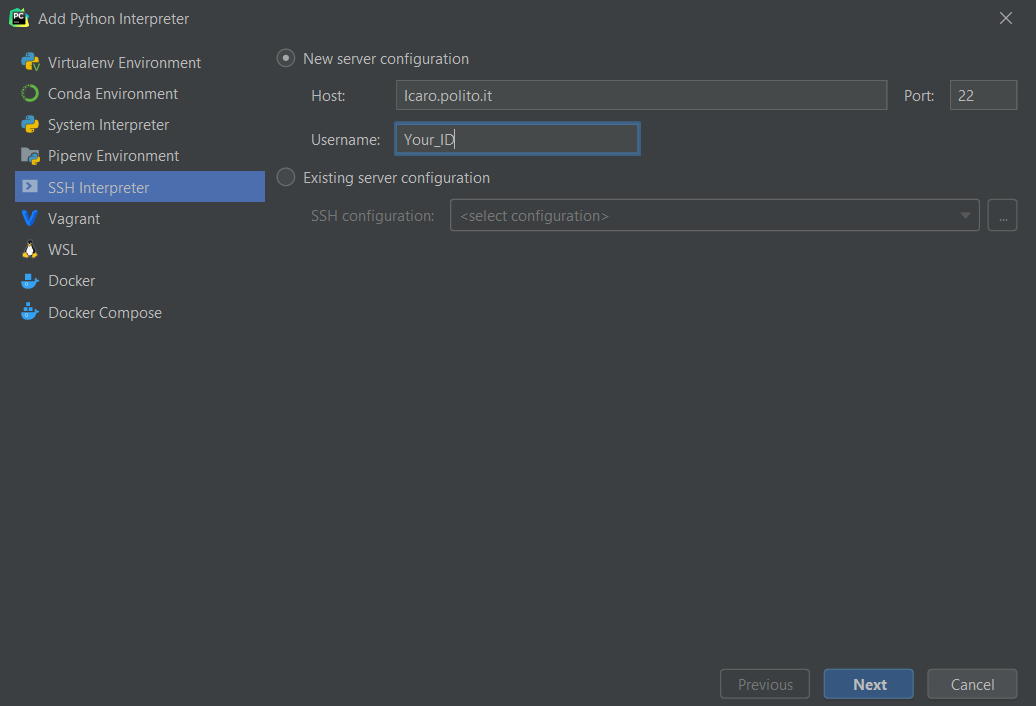This screenshot has height=706, width=1036.
Task: Open the Conda Environment settings
Action: [x=113, y=93]
